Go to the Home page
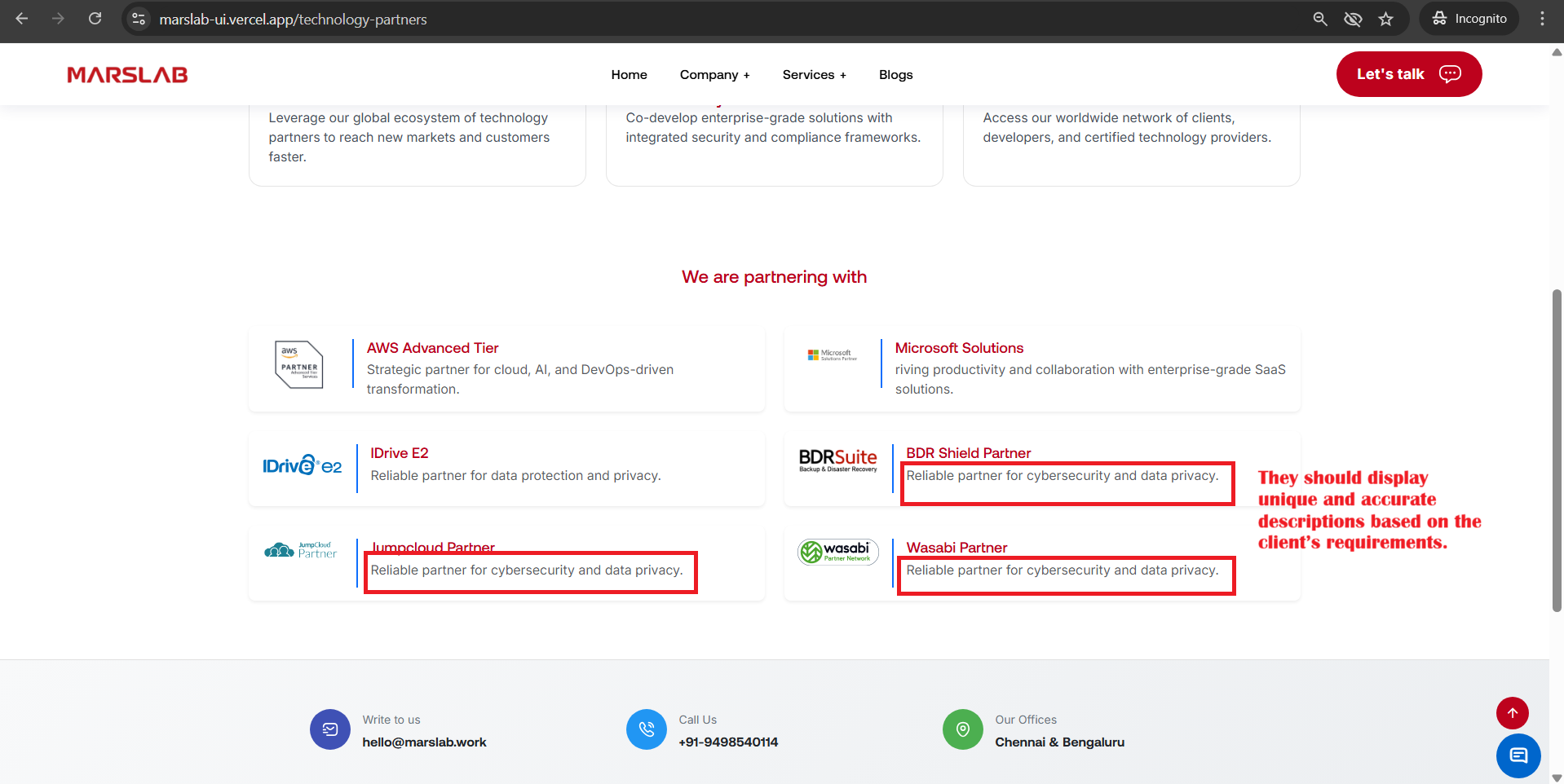This screenshot has width=1564, height=784. tap(629, 75)
